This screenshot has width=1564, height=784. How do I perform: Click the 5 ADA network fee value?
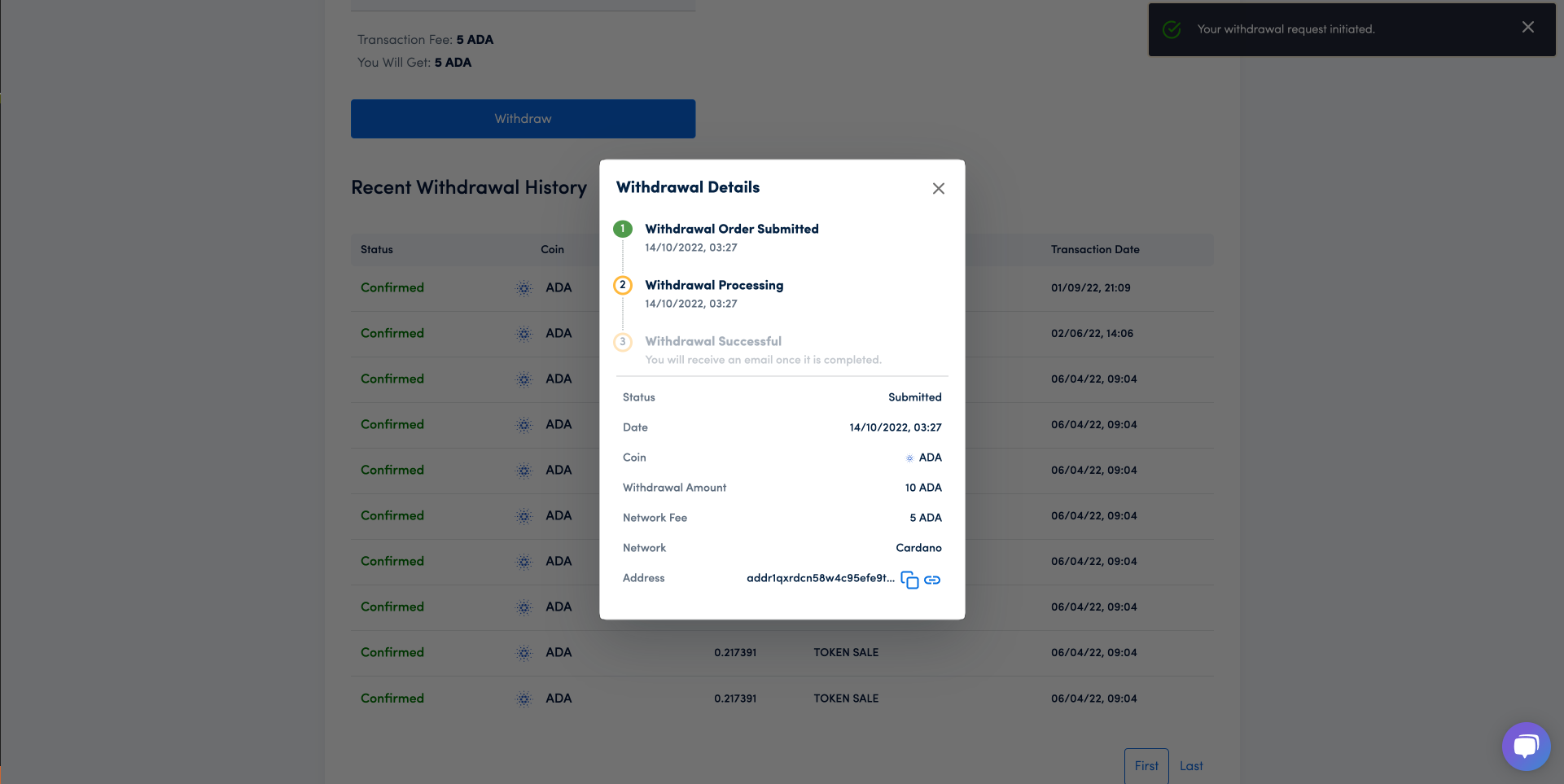point(926,518)
